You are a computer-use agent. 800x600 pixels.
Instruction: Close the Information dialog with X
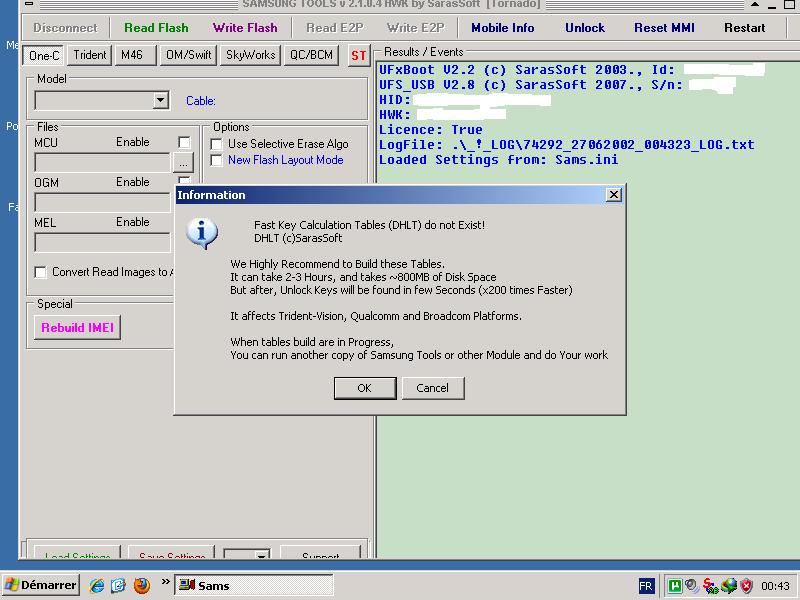[x=614, y=194]
